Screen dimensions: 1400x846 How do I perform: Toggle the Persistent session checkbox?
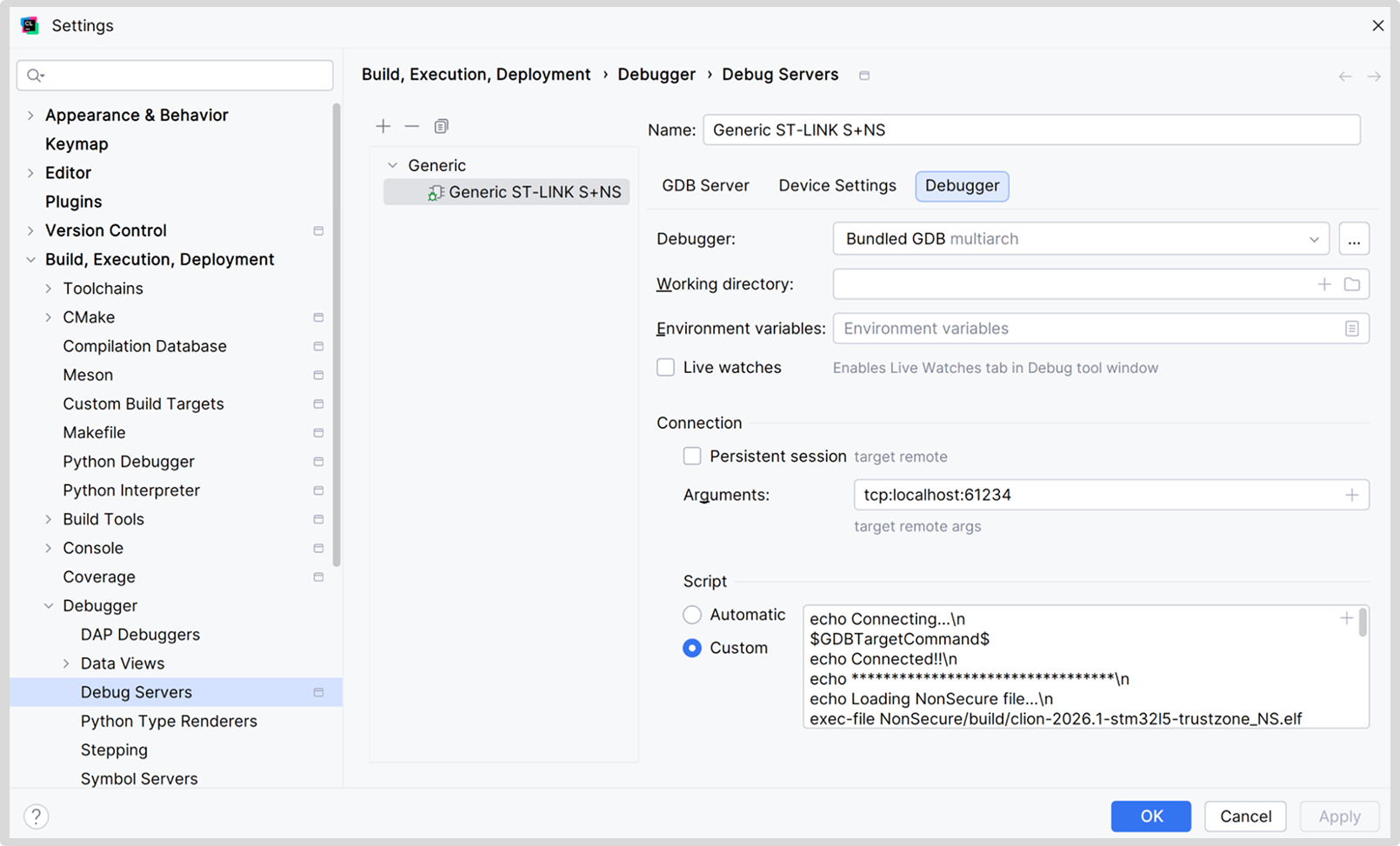tap(692, 456)
